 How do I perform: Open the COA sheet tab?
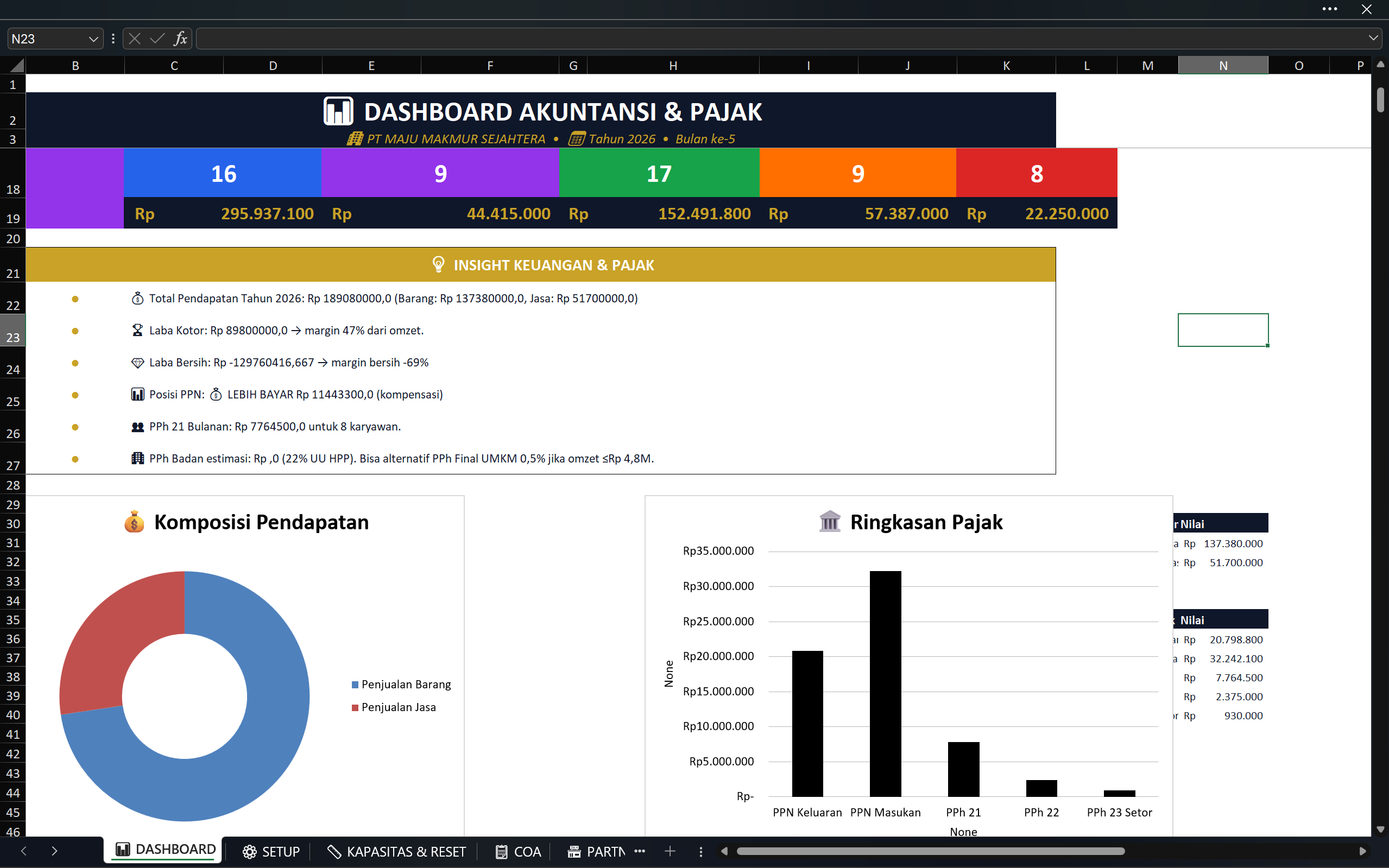coord(519,851)
